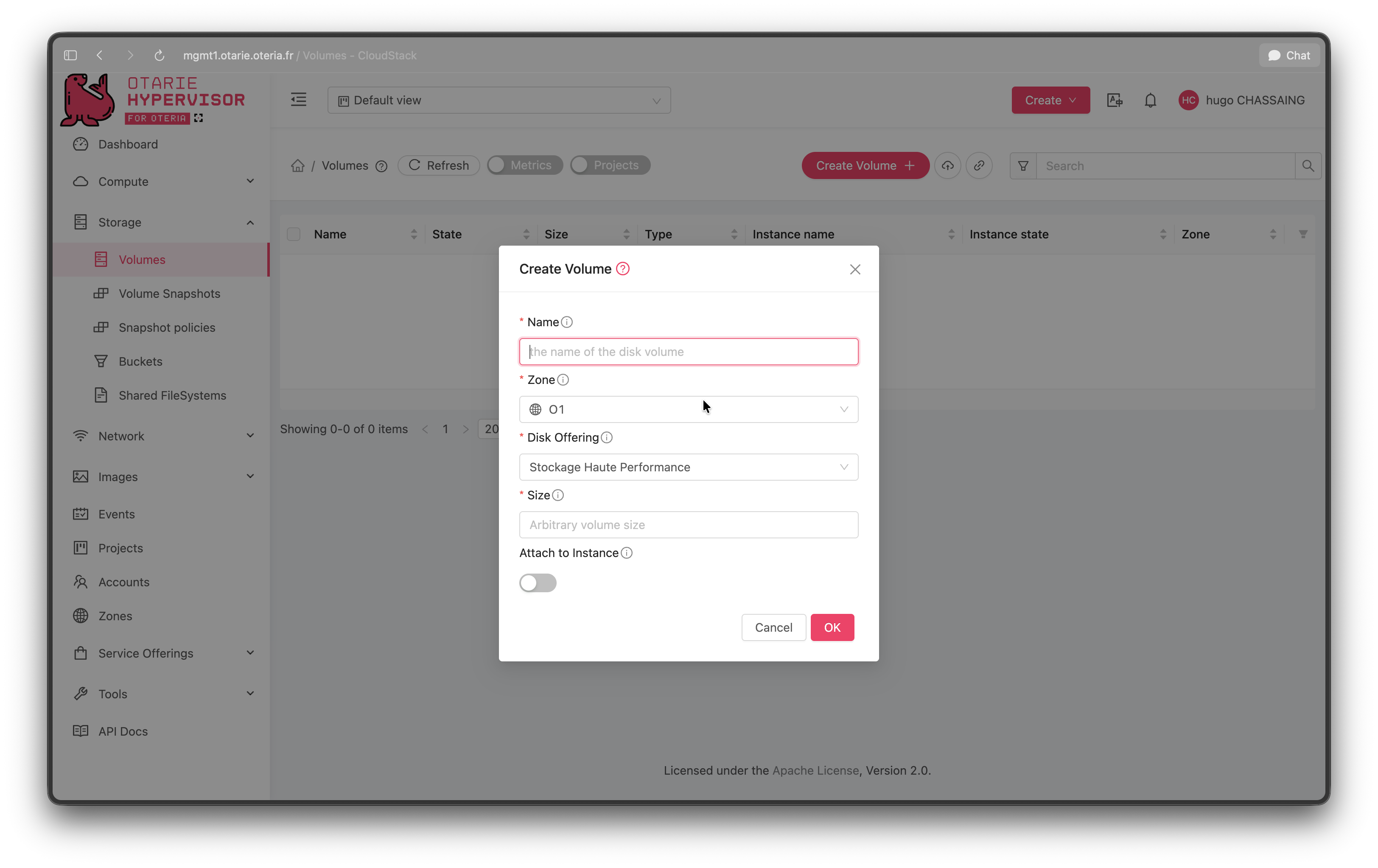Click the Attach to Instance info icon
The width and height of the screenshot is (1378, 868).
point(627,553)
